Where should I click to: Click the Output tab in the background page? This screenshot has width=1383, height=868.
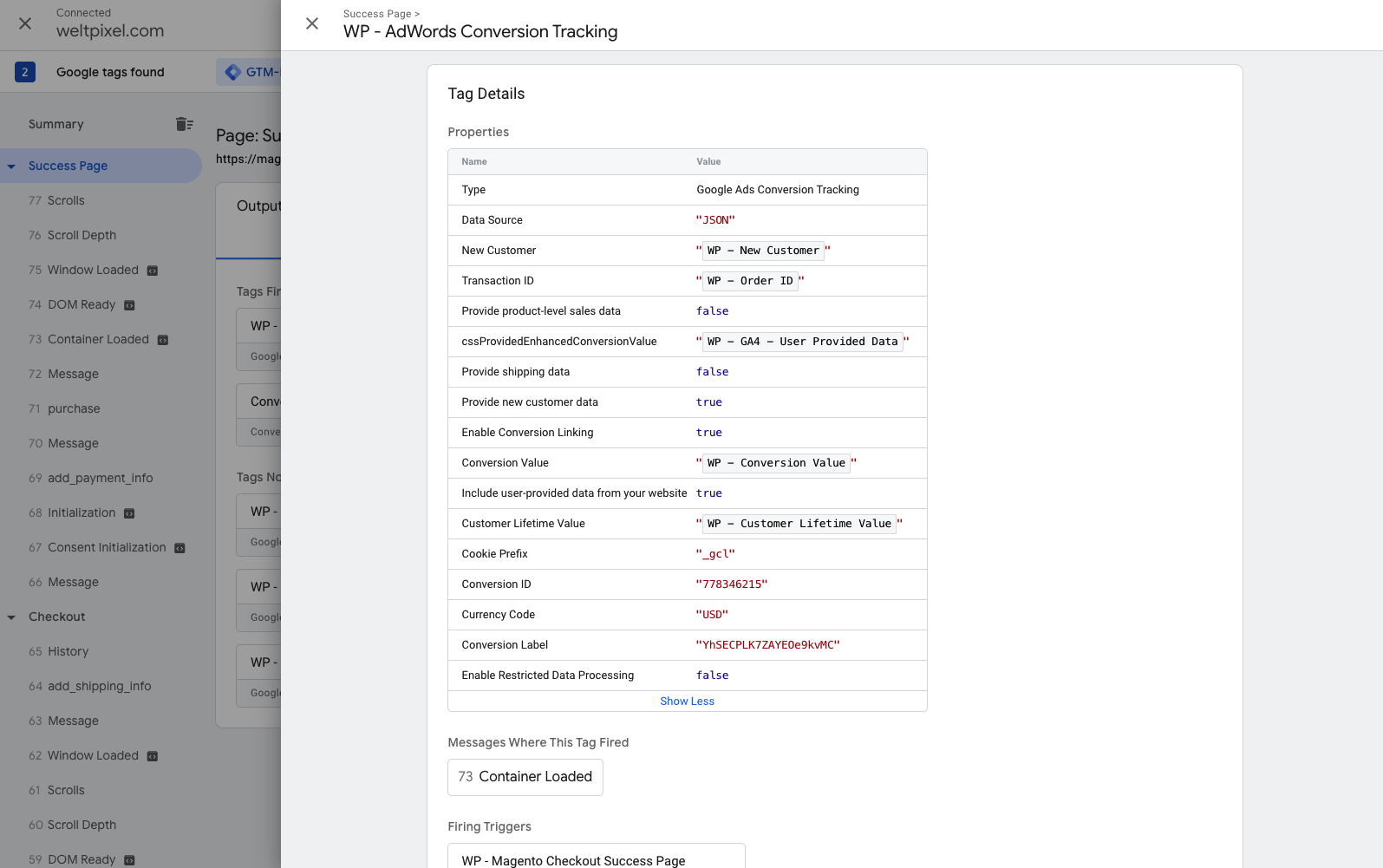click(258, 206)
